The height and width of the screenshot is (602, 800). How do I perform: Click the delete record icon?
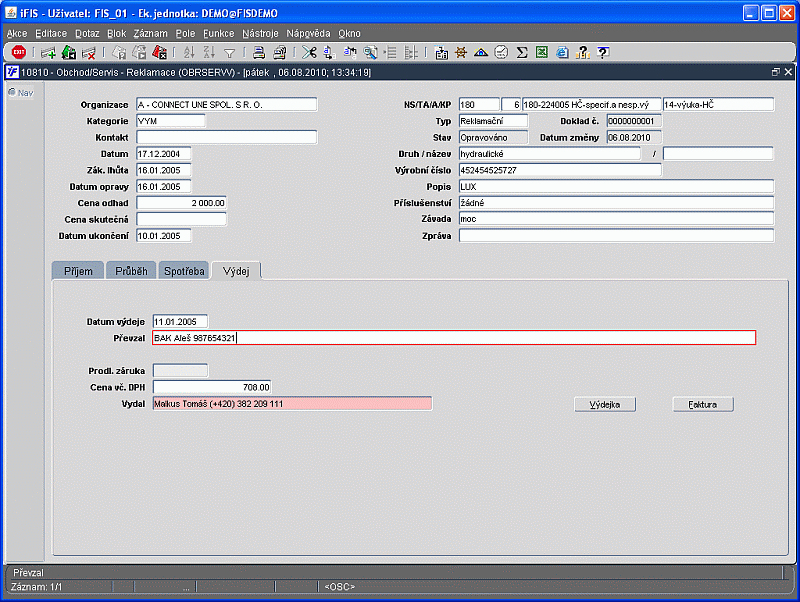pos(89,52)
